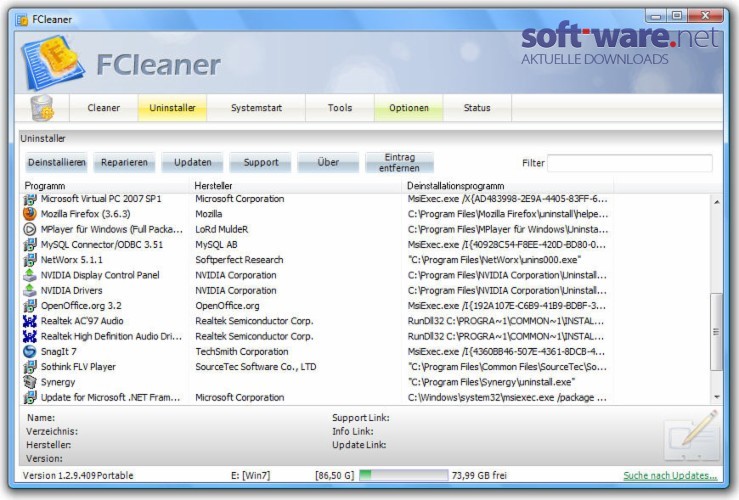The width and height of the screenshot is (739, 500).
Task: Click the 73,99 GB frei status text
Action: click(x=479, y=475)
